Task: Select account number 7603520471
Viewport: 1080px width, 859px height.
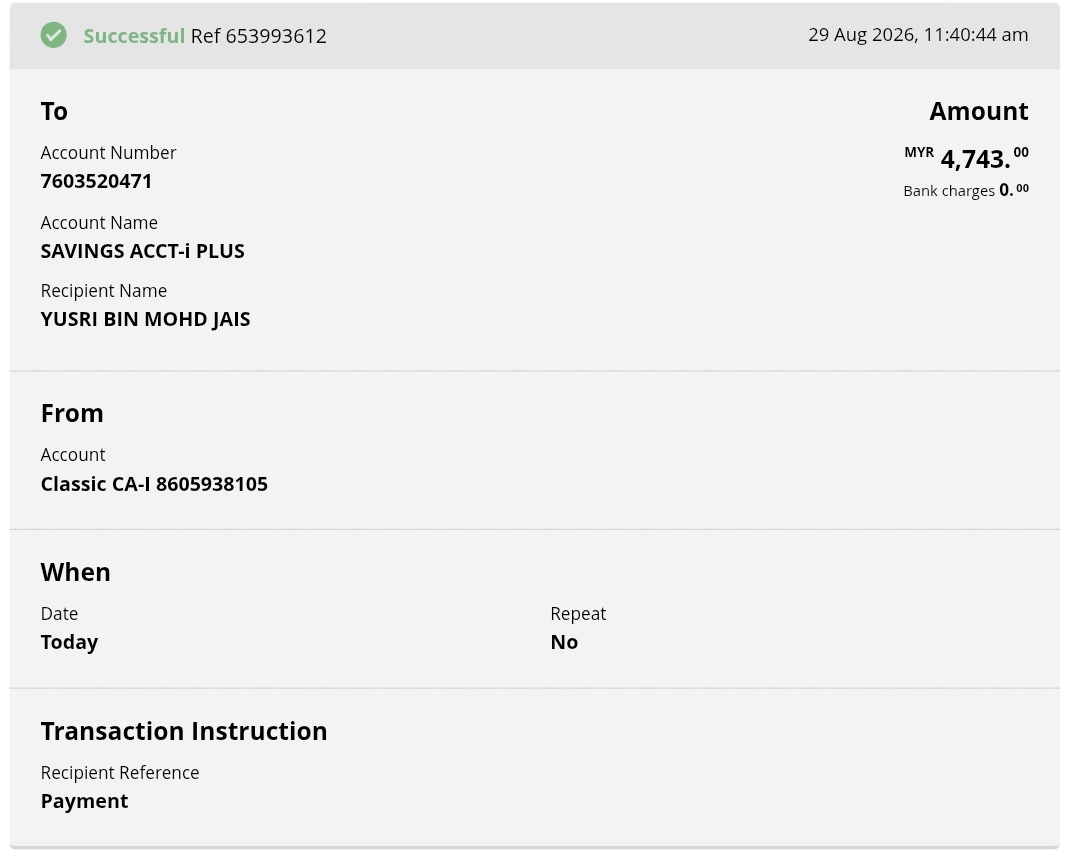Action: (x=96, y=181)
